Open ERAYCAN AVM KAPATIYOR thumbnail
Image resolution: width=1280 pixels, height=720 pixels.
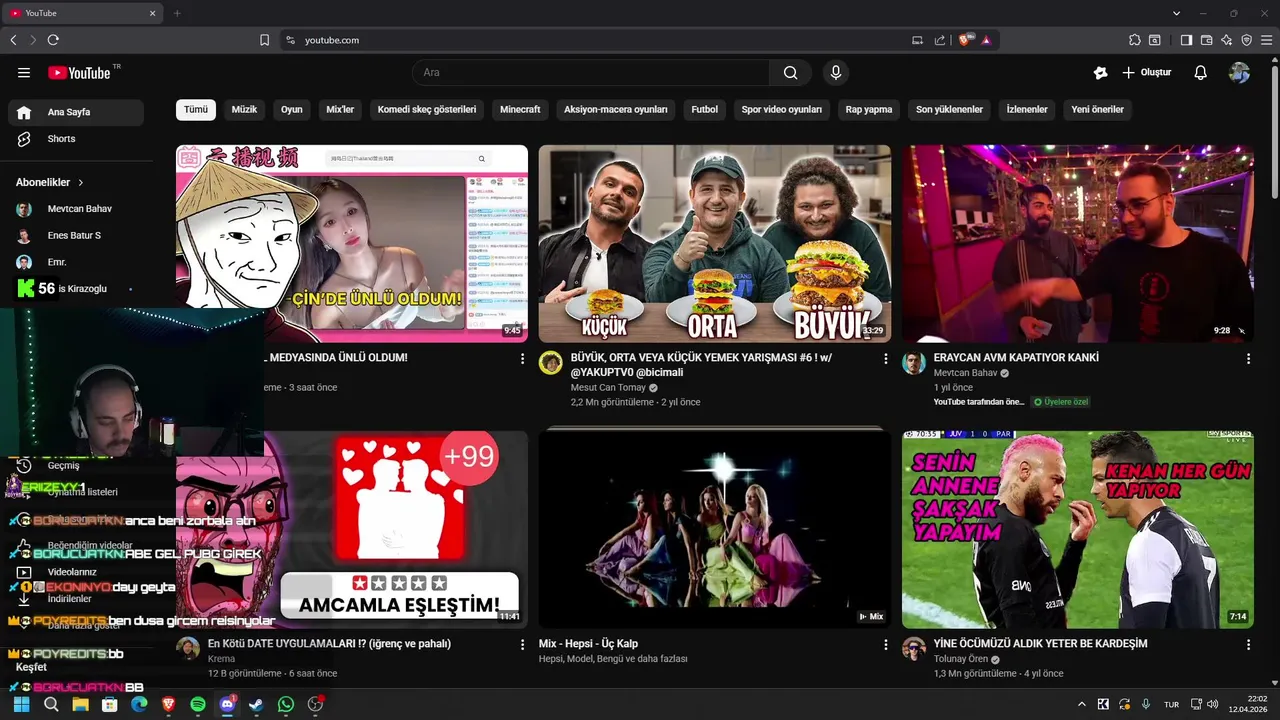tap(1078, 243)
